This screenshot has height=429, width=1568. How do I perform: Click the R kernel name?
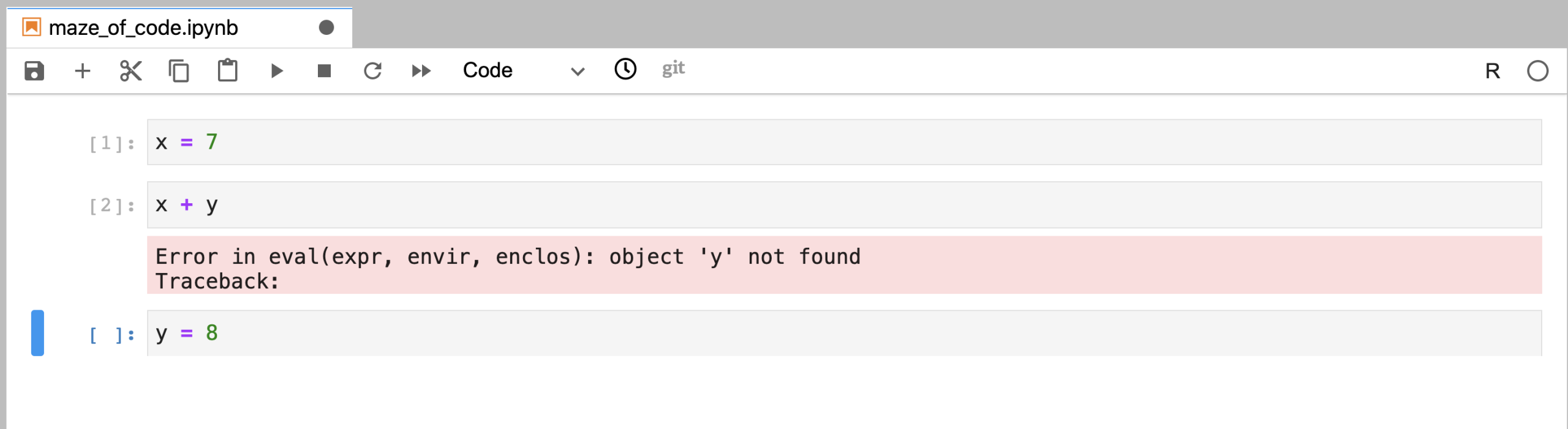pyautogui.click(x=1492, y=71)
